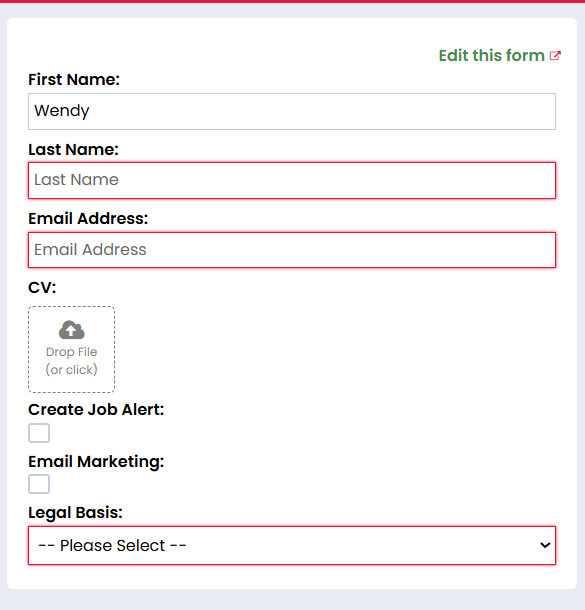
Task: Click the First Name label
Action: [x=74, y=79]
